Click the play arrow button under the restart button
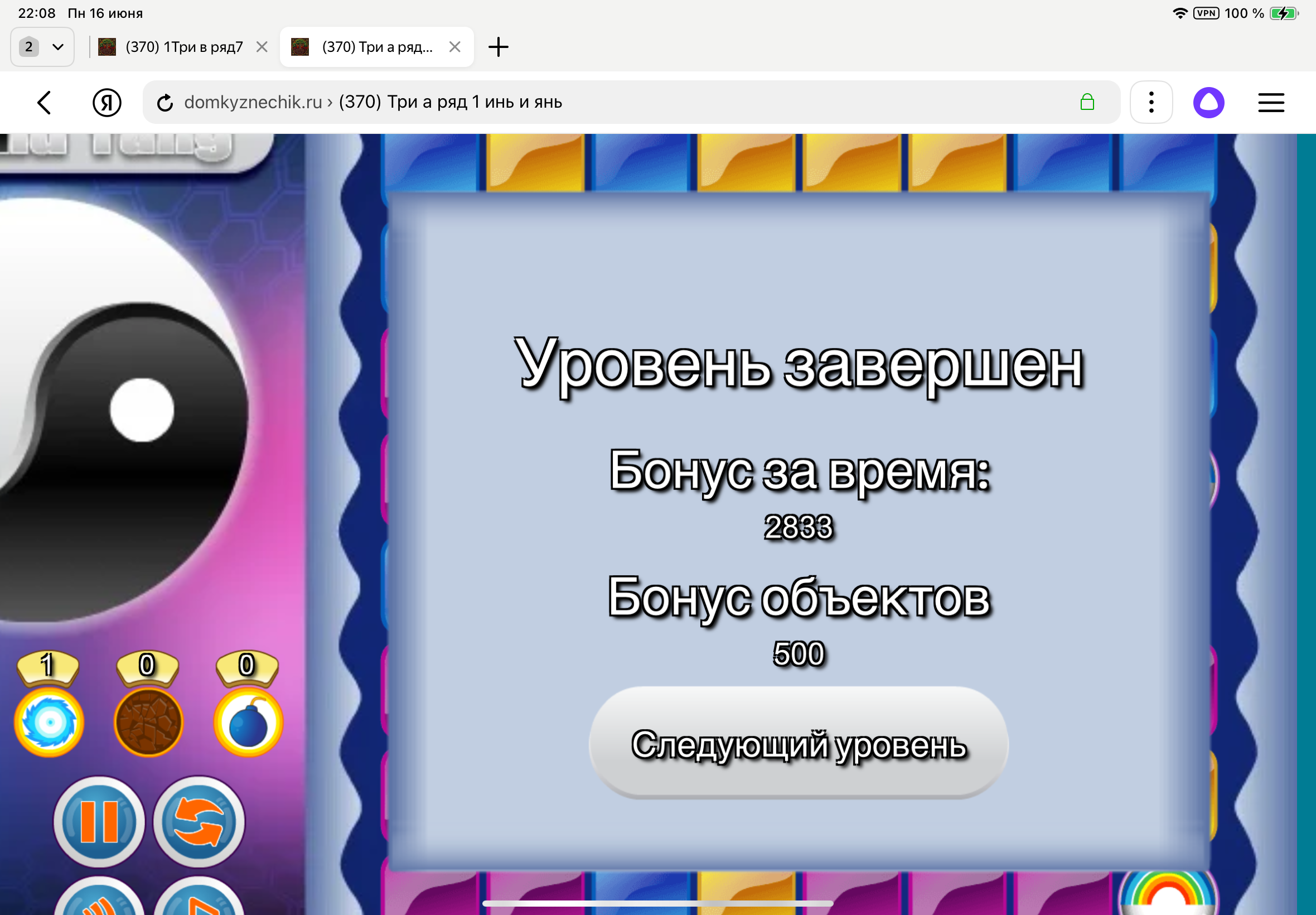The image size is (1316, 915). tap(199, 896)
